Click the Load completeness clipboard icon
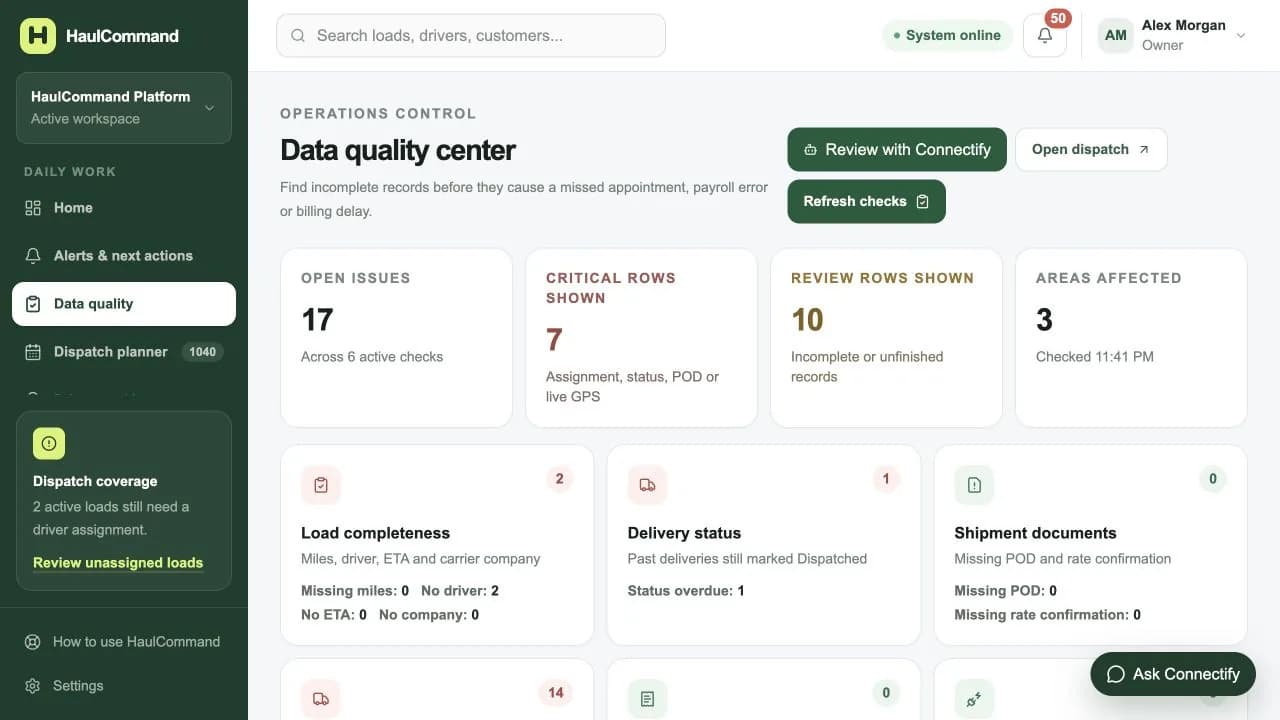 point(321,485)
